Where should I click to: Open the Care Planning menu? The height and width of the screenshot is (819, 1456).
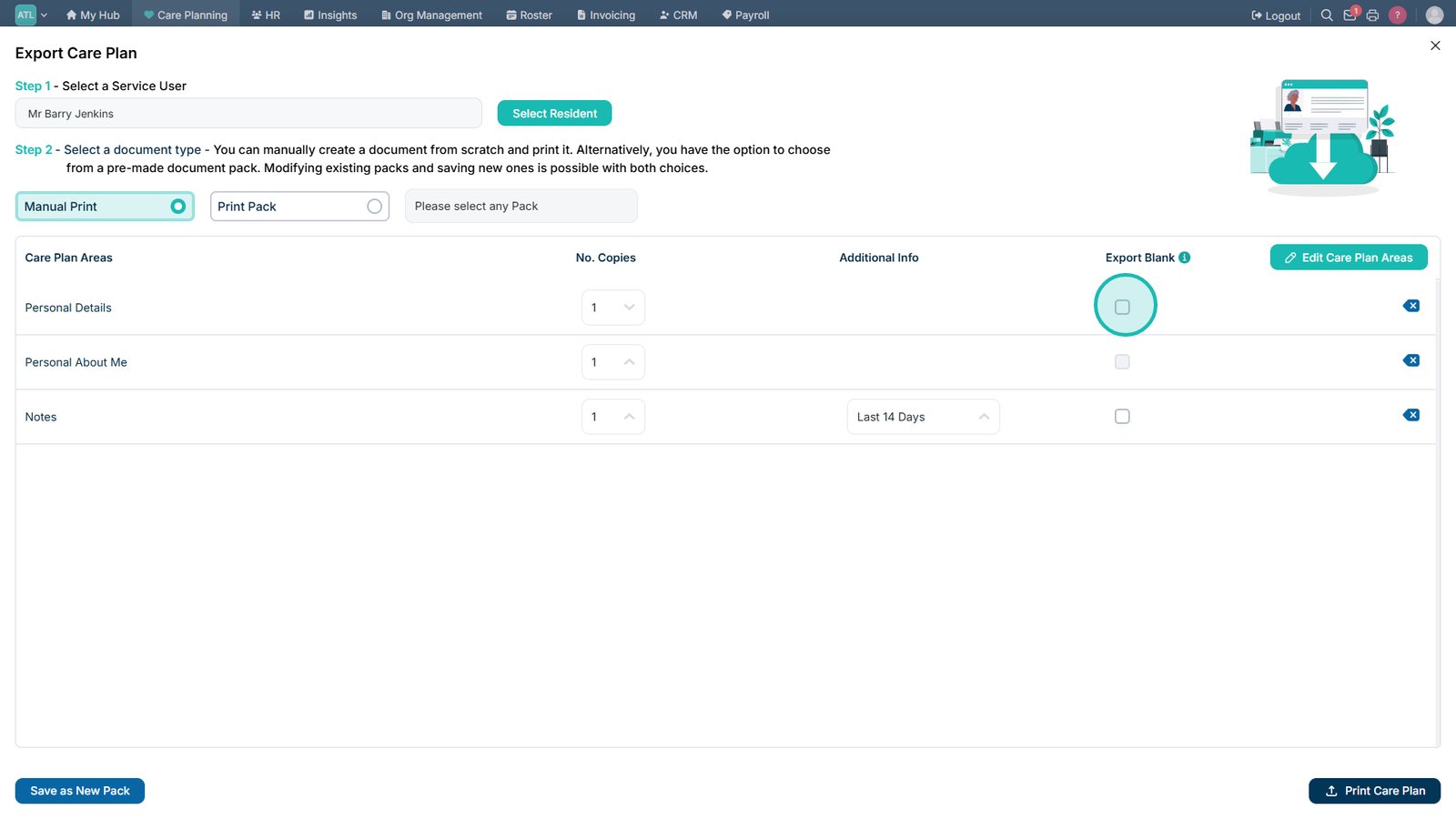click(x=186, y=15)
